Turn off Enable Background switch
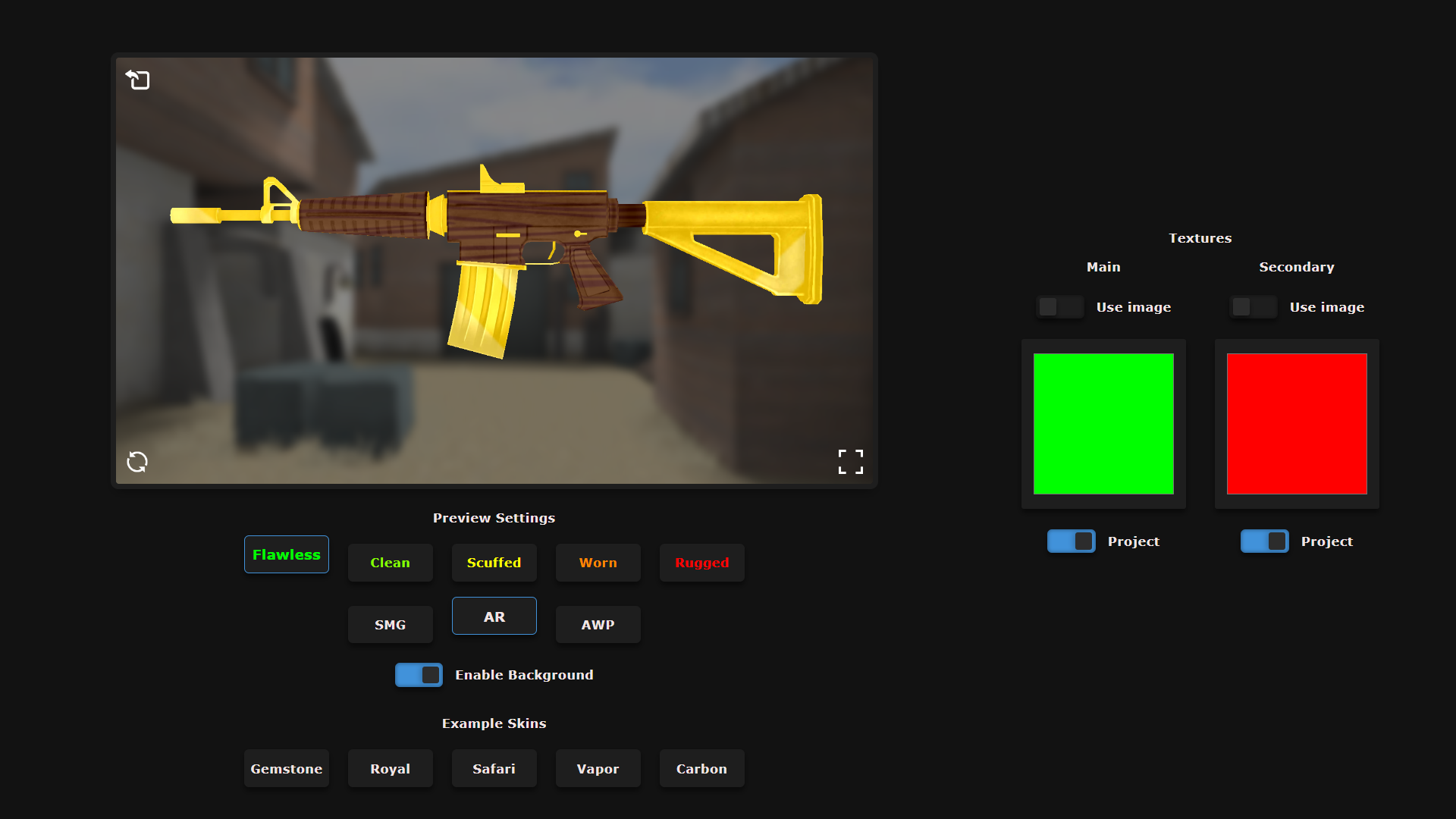 coord(419,675)
